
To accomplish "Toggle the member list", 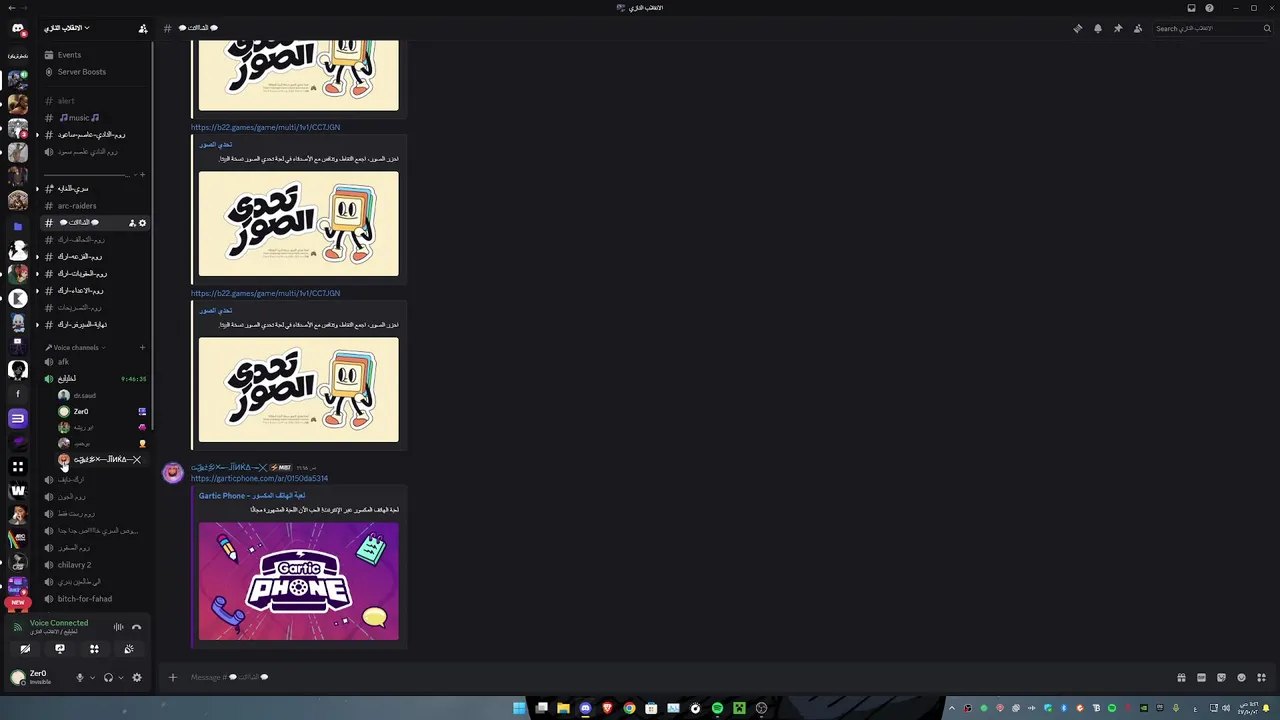I will pyautogui.click(x=1138, y=28).
